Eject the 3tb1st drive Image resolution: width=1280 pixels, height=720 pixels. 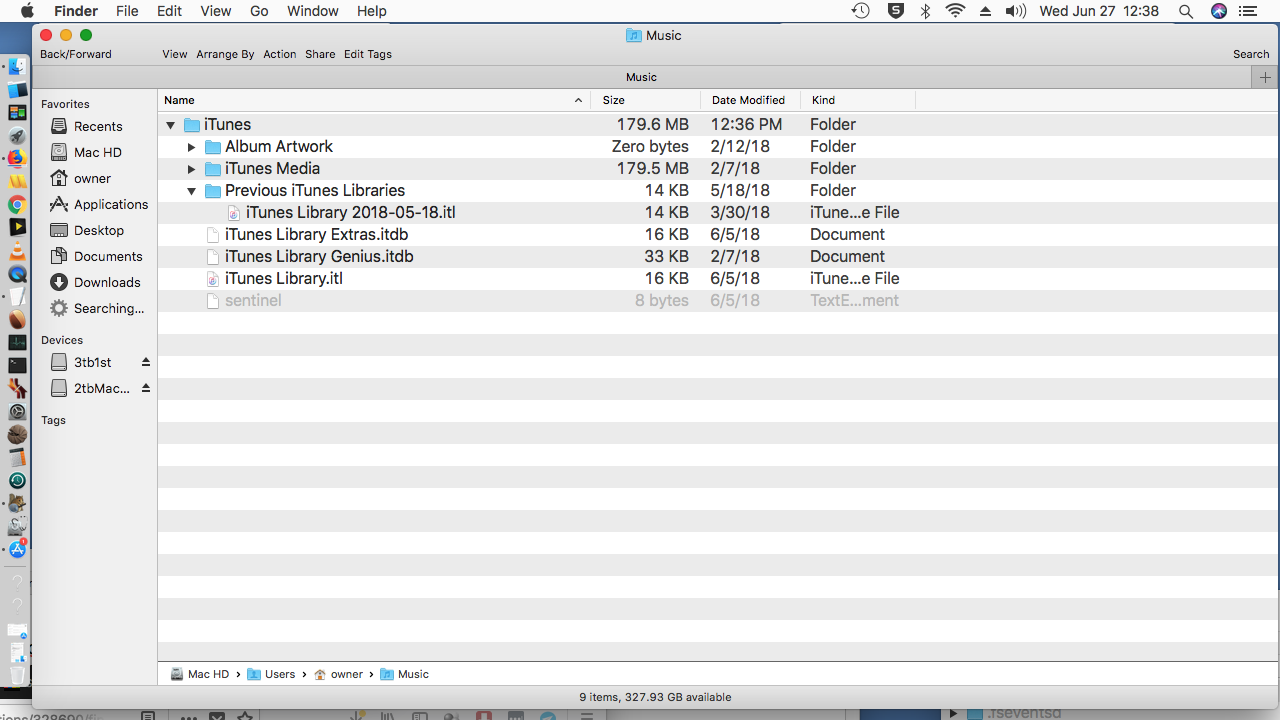coord(146,362)
